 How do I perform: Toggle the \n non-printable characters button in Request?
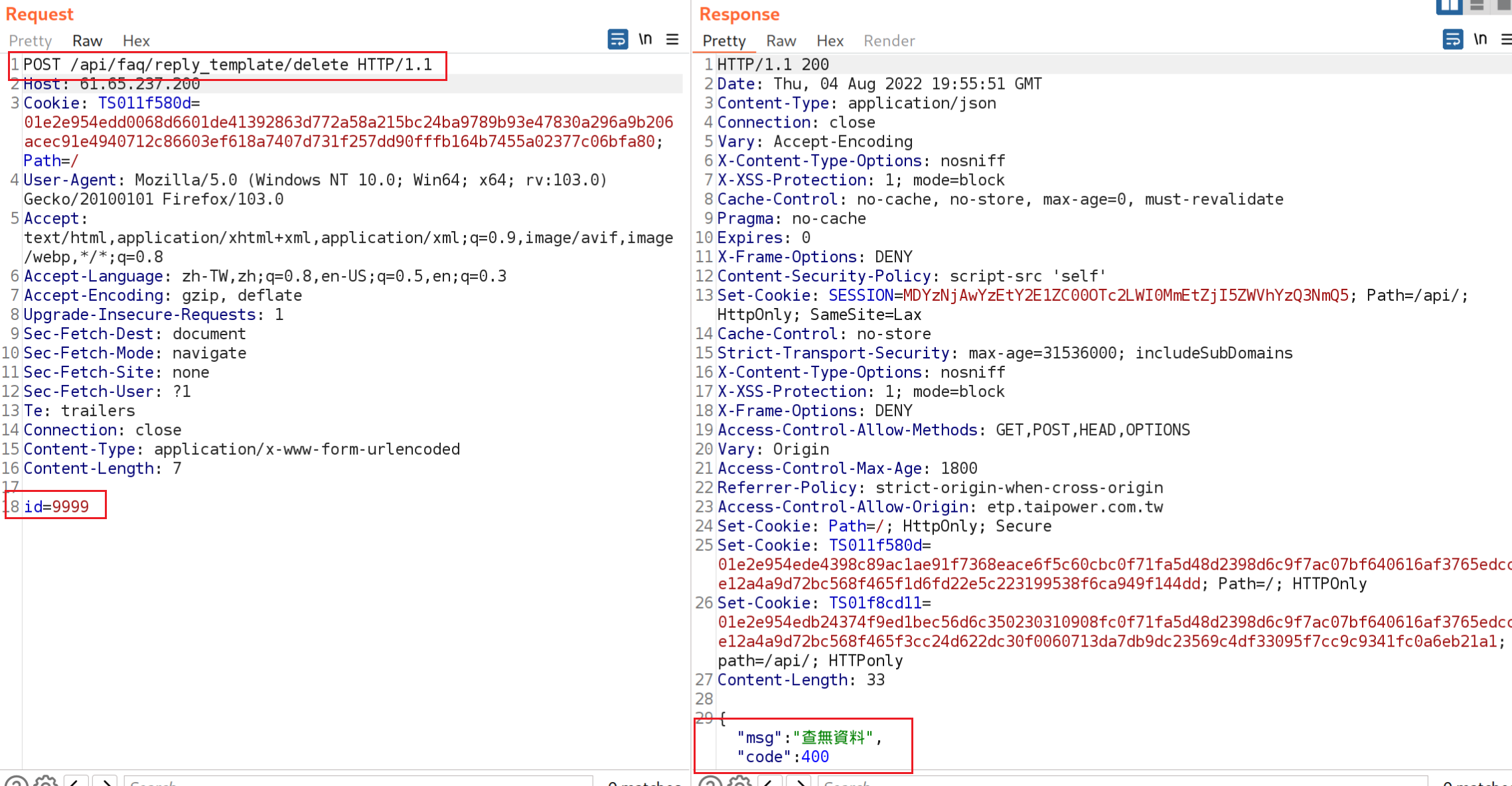click(645, 39)
